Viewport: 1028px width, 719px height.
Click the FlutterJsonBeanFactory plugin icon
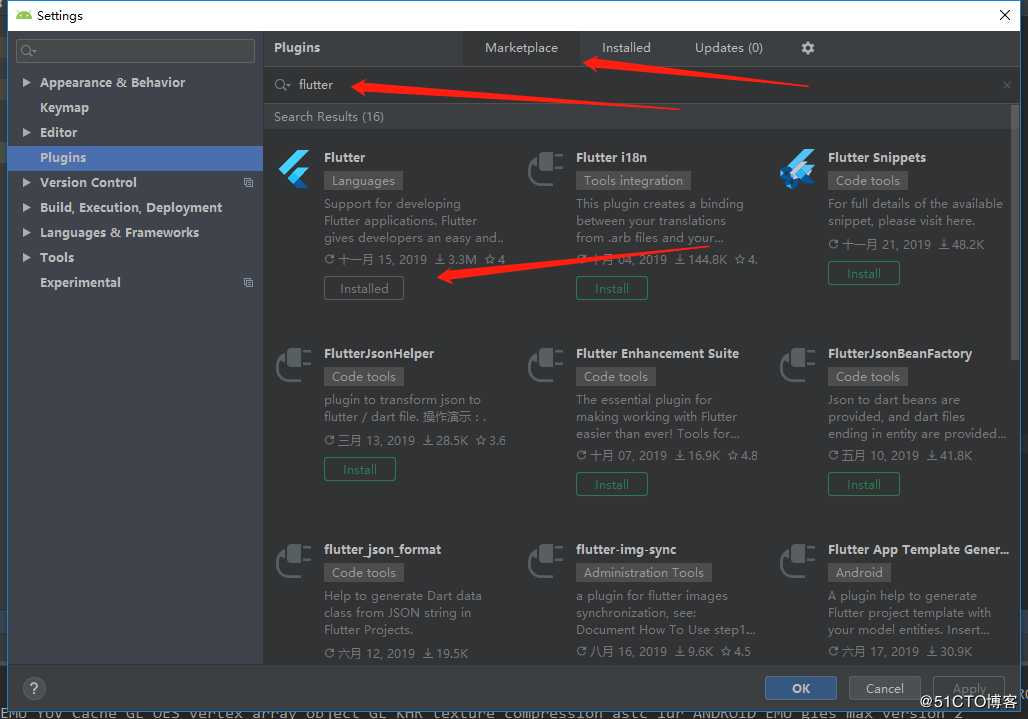(797, 365)
